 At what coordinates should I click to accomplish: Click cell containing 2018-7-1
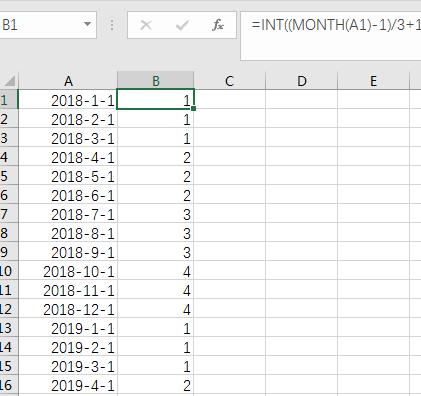[68, 213]
